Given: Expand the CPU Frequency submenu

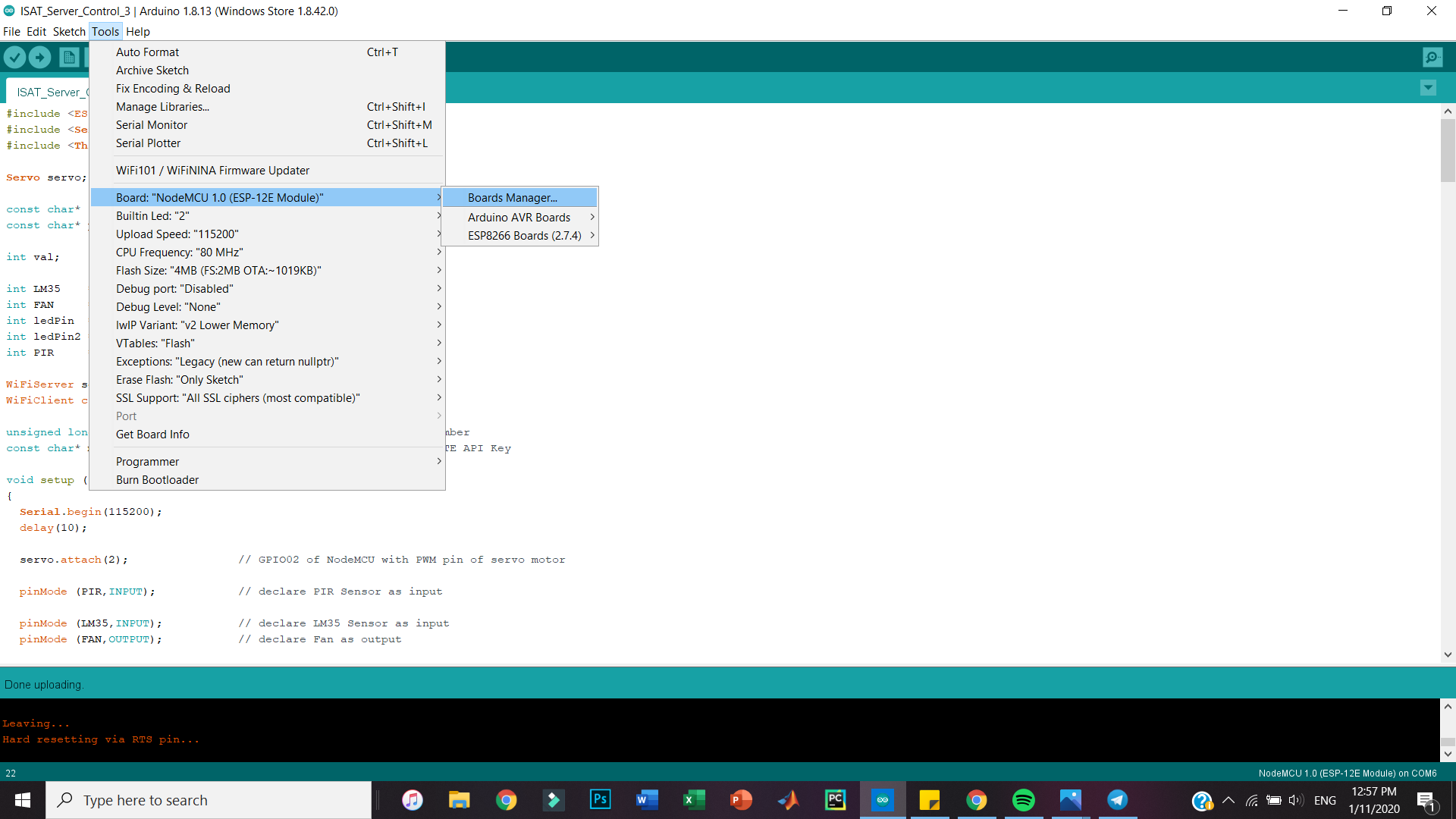Looking at the screenshot, I should point(267,253).
